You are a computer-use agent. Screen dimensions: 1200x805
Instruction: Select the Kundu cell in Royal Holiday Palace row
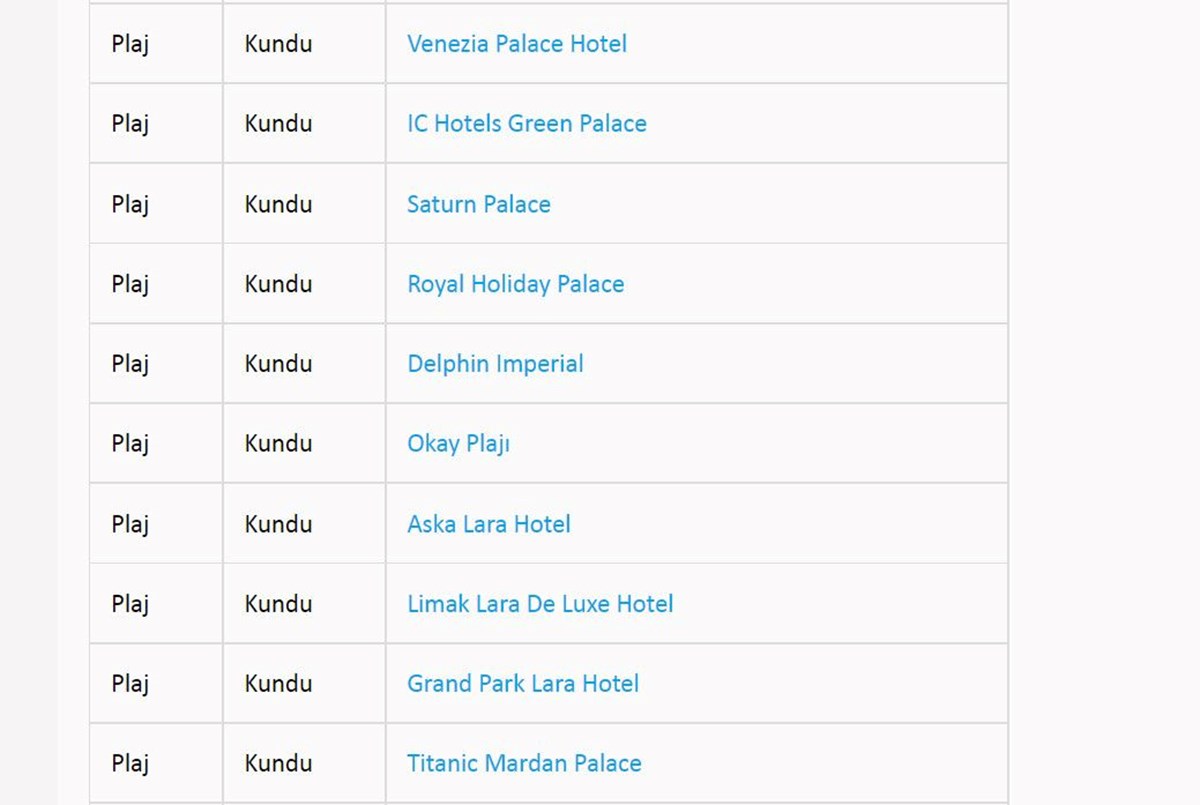click(x=304, y=284)
